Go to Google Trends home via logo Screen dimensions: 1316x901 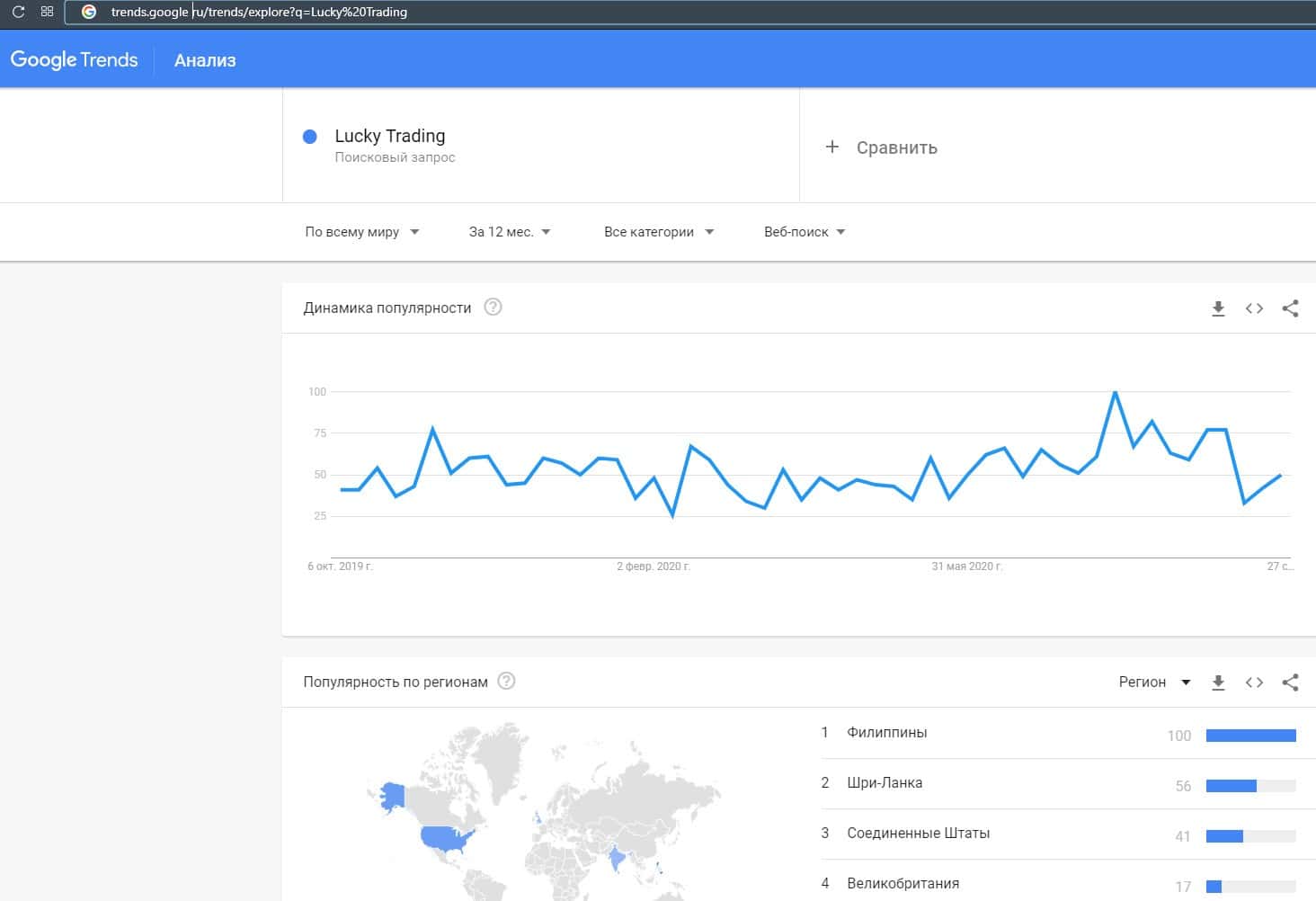point(74,60)
